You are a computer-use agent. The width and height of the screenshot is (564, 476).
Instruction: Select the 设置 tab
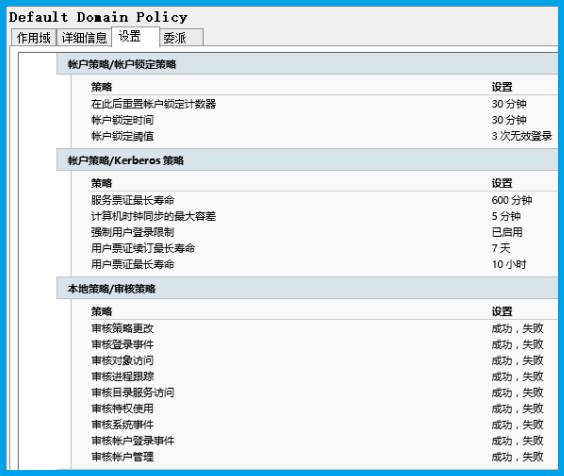[x=136, y=36]
